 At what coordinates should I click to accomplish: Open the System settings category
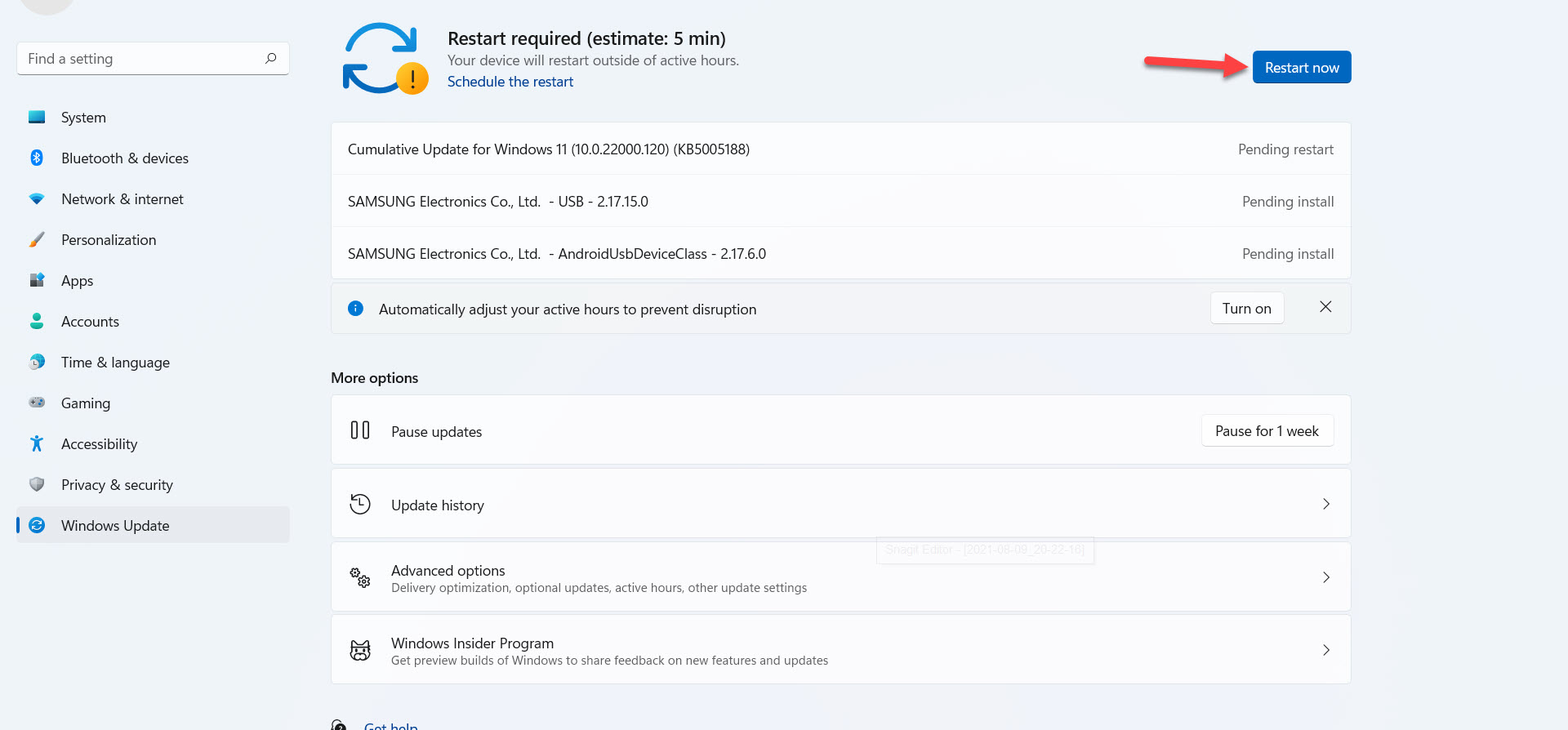click(83, 118)
